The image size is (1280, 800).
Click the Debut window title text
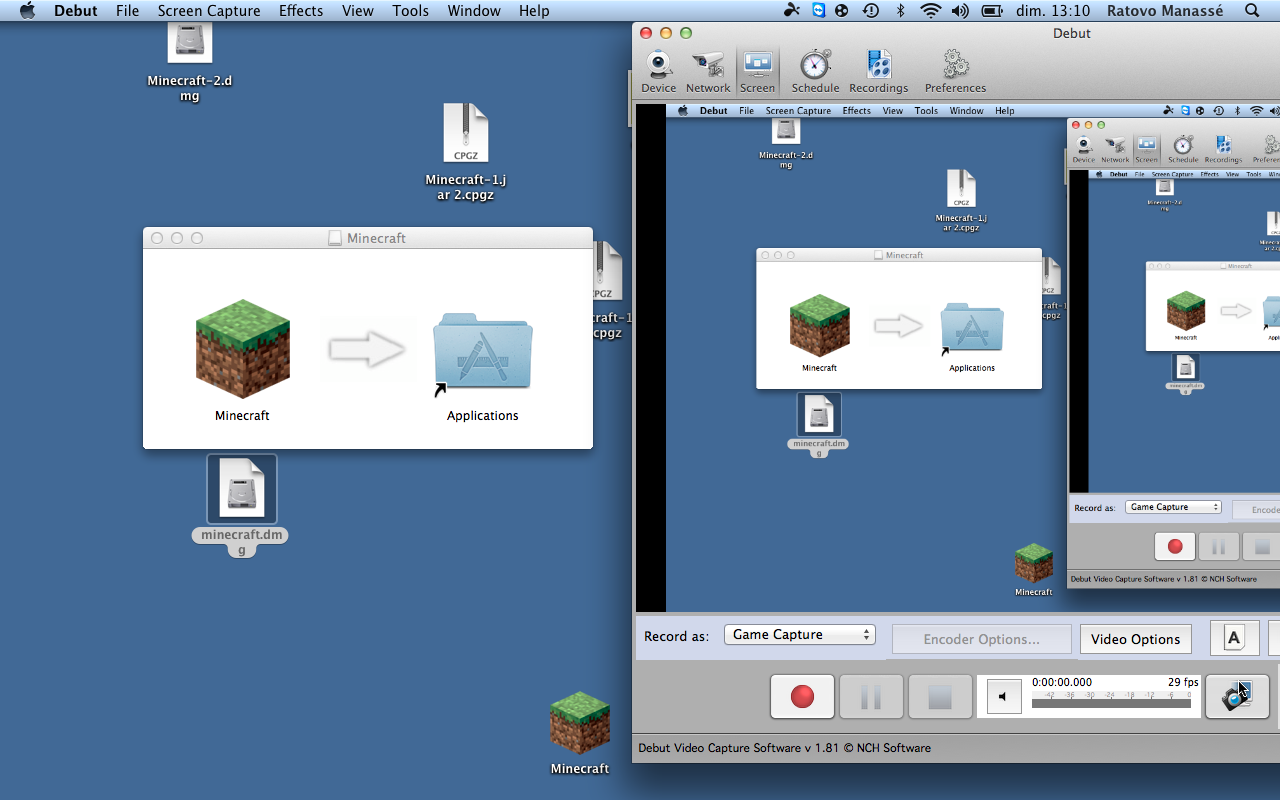(x=1072, y=33)
